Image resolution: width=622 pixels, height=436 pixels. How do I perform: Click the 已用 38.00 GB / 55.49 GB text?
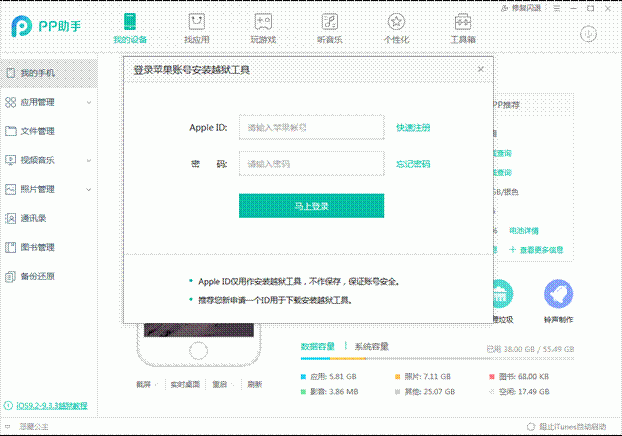tap(530, 349)
